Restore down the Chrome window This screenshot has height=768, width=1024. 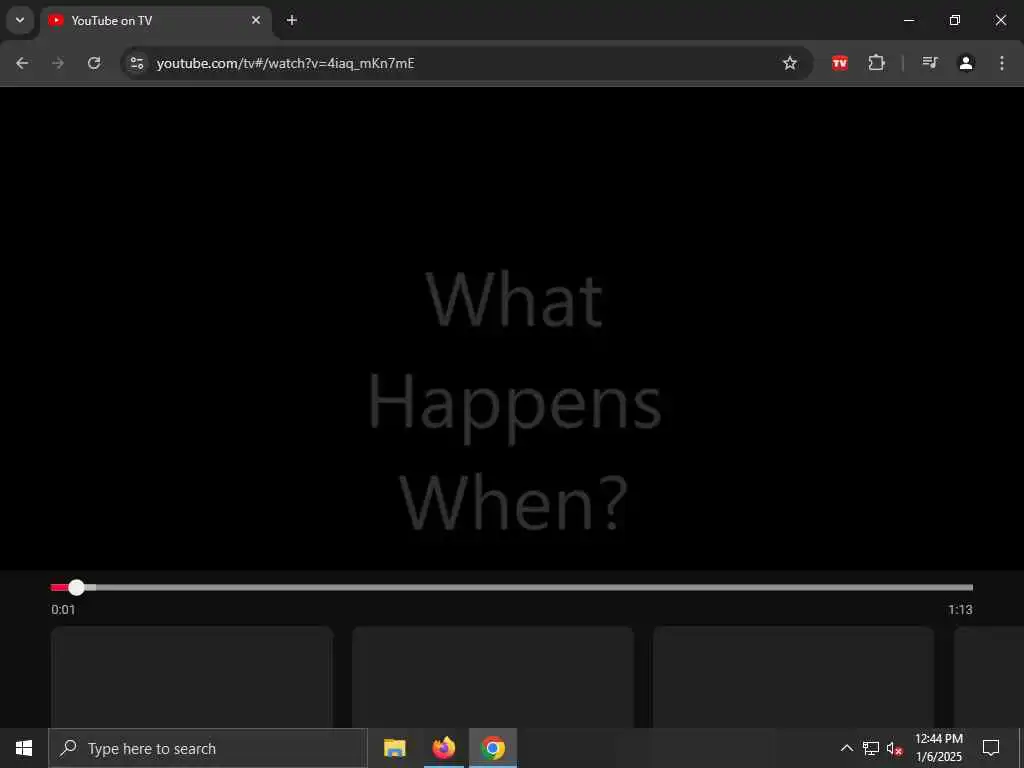(x=955, y=20)
